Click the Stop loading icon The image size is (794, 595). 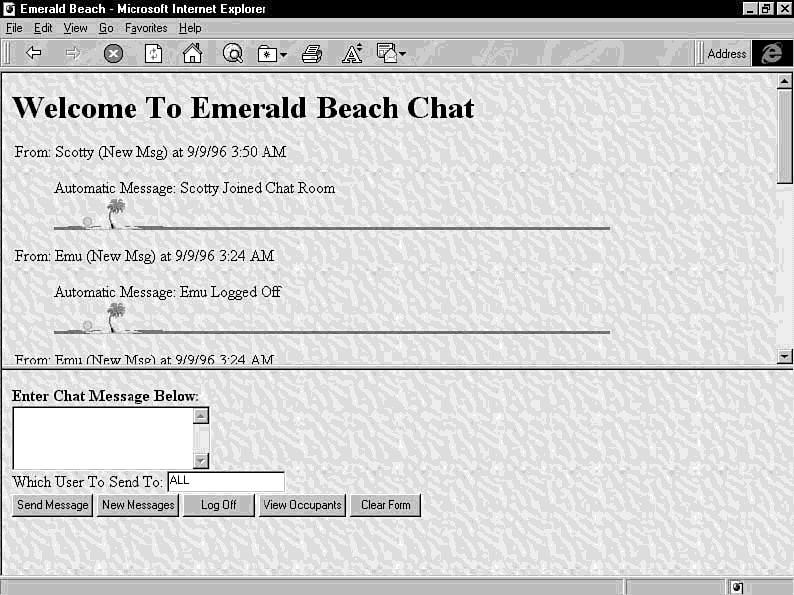(x=113, y=54)
